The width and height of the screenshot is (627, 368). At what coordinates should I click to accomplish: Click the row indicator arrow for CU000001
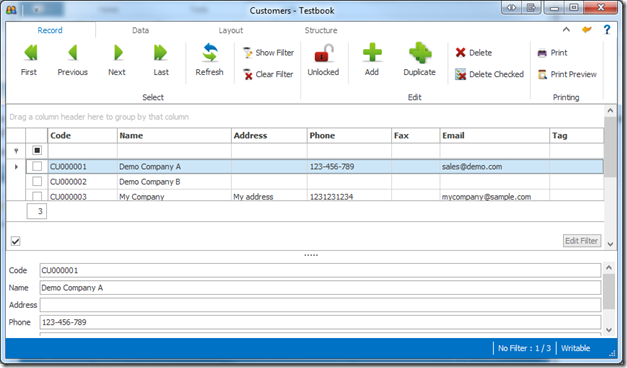click(x=16, y=166)
